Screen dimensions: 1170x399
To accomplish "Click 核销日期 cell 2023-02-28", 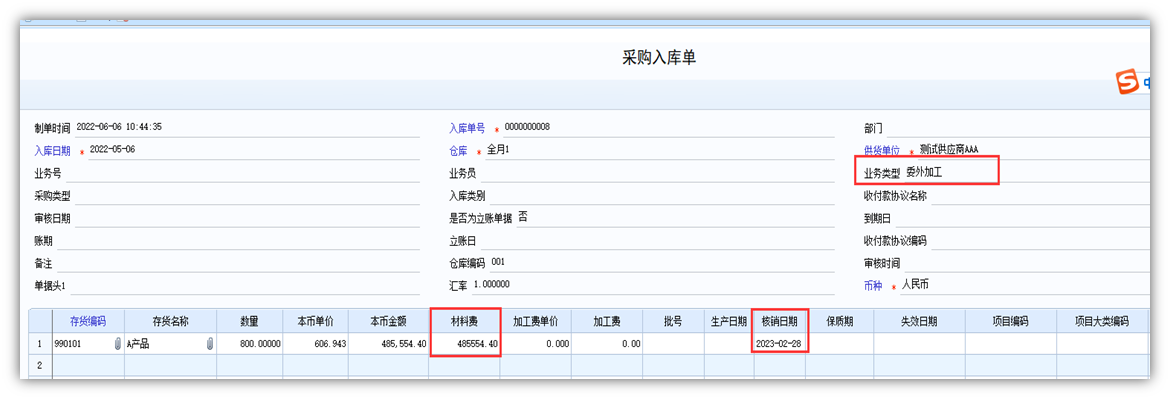I will coord(779,344).
